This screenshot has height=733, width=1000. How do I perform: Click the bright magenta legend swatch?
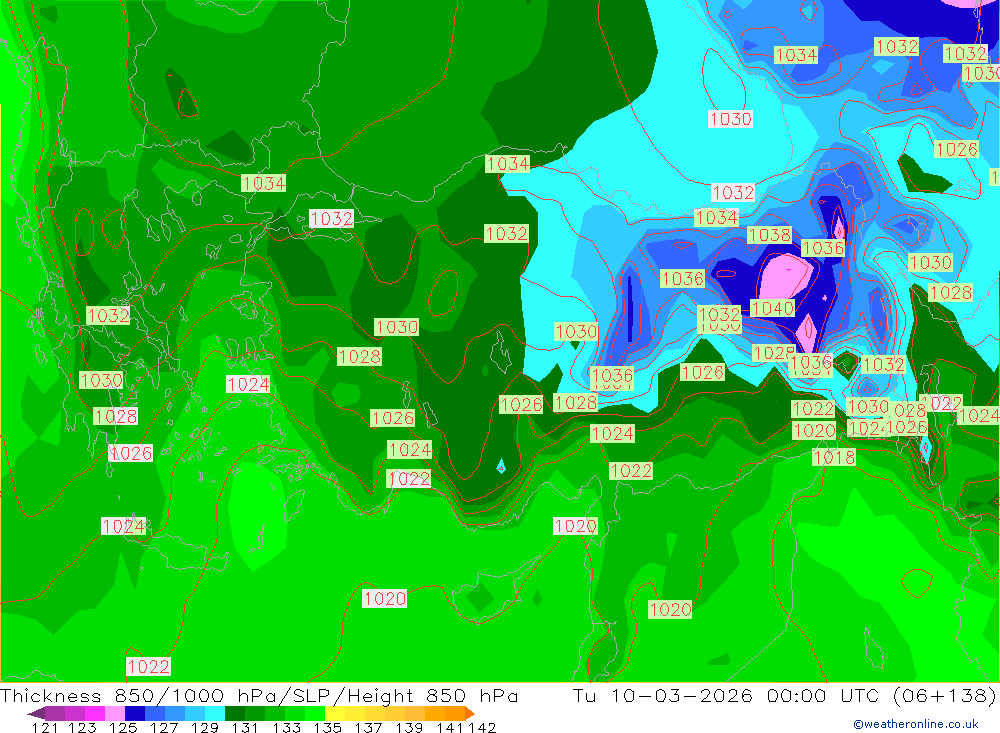tap(95, 713)
